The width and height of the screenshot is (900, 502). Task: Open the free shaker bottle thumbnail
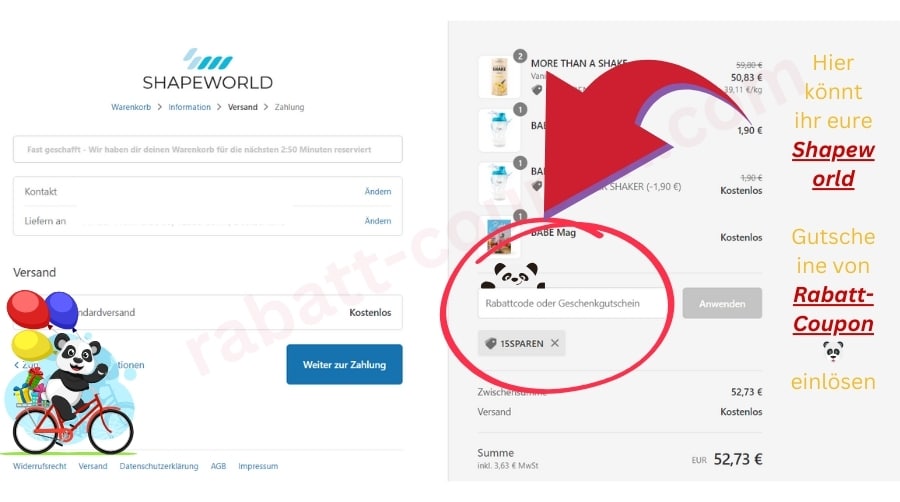click(x=499, y=183)
